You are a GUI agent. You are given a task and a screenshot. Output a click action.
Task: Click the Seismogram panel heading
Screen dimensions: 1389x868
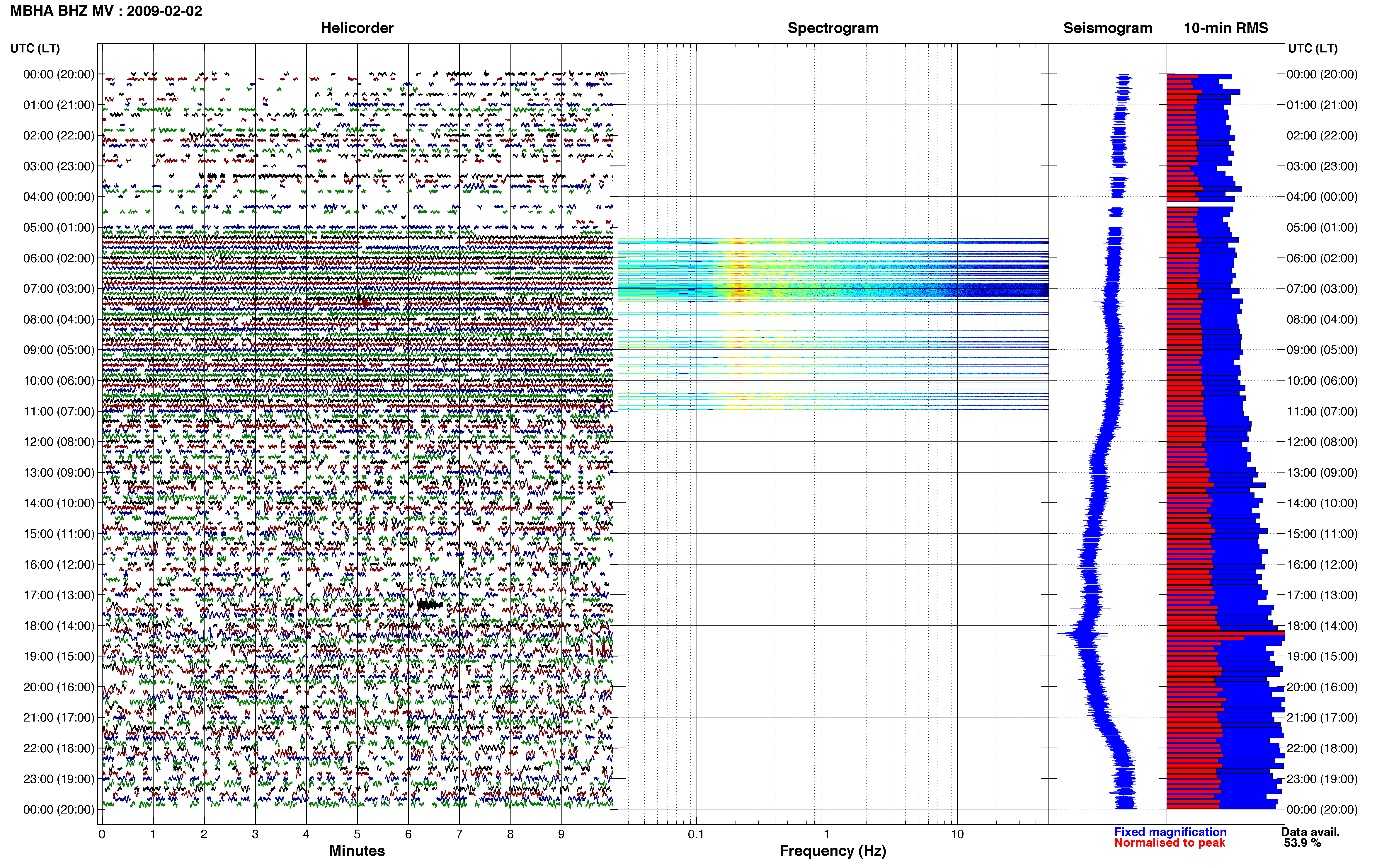click(1107, 28)
